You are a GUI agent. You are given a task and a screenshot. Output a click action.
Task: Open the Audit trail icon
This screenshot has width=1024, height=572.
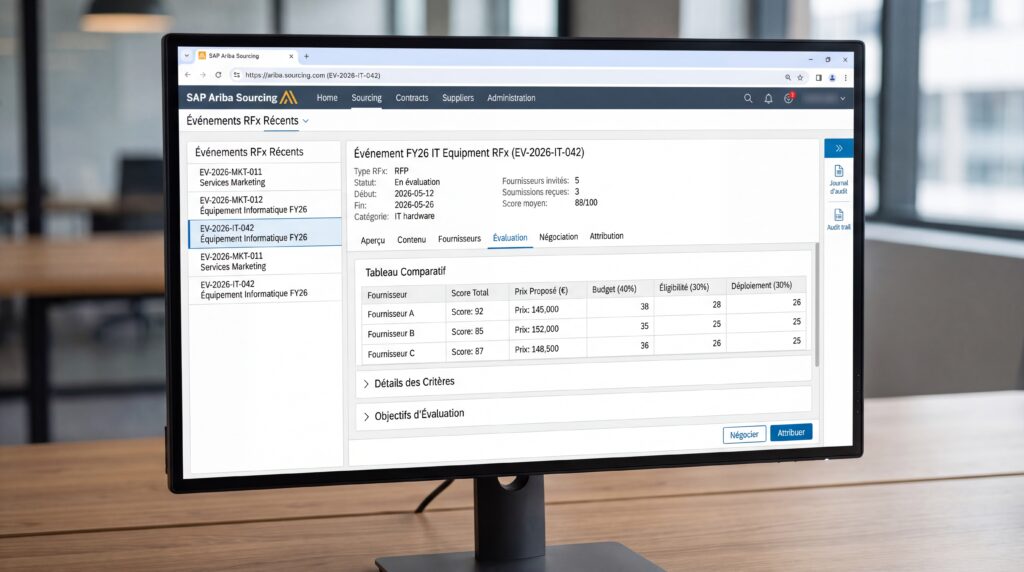tap(839, 219)
